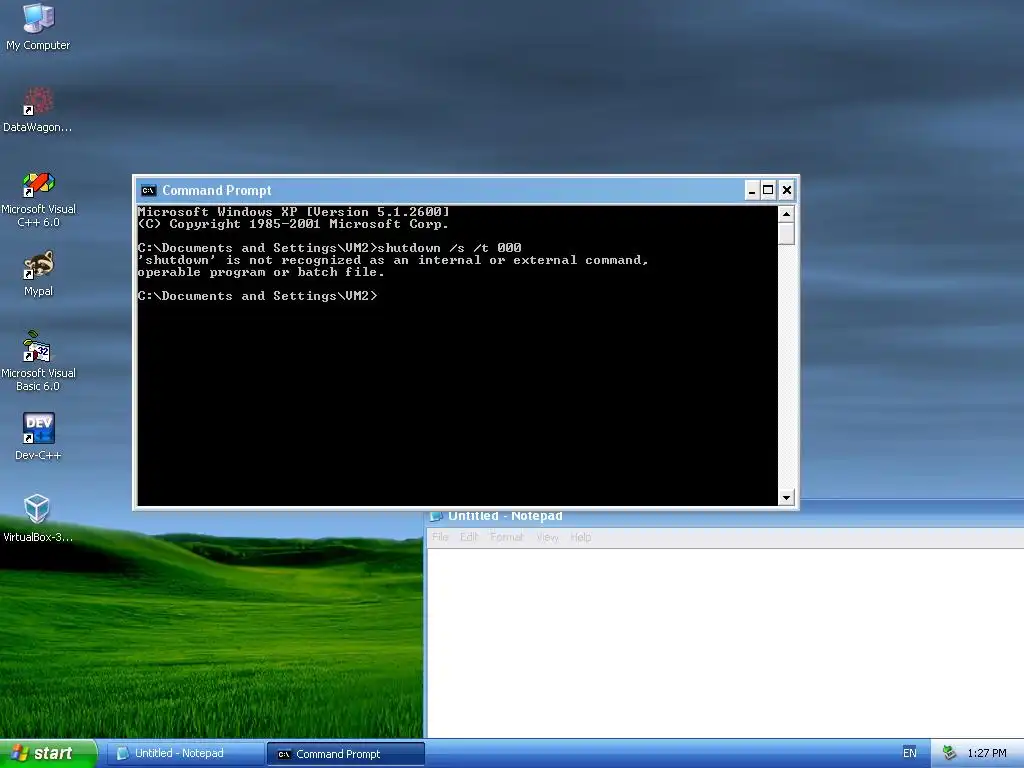Minimize the Command Prompt window
The width and height of the screenshot is (1024, 768).
752,191
